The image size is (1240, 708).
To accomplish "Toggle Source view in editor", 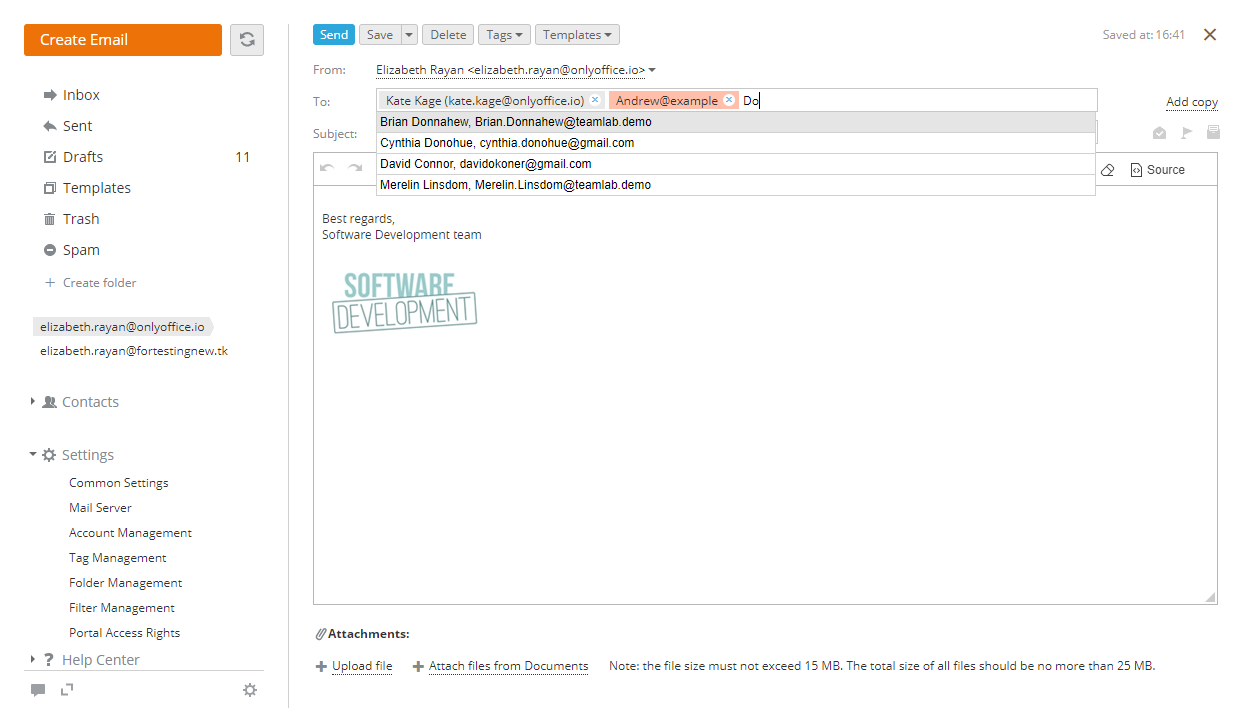I will click(1157, 170).
